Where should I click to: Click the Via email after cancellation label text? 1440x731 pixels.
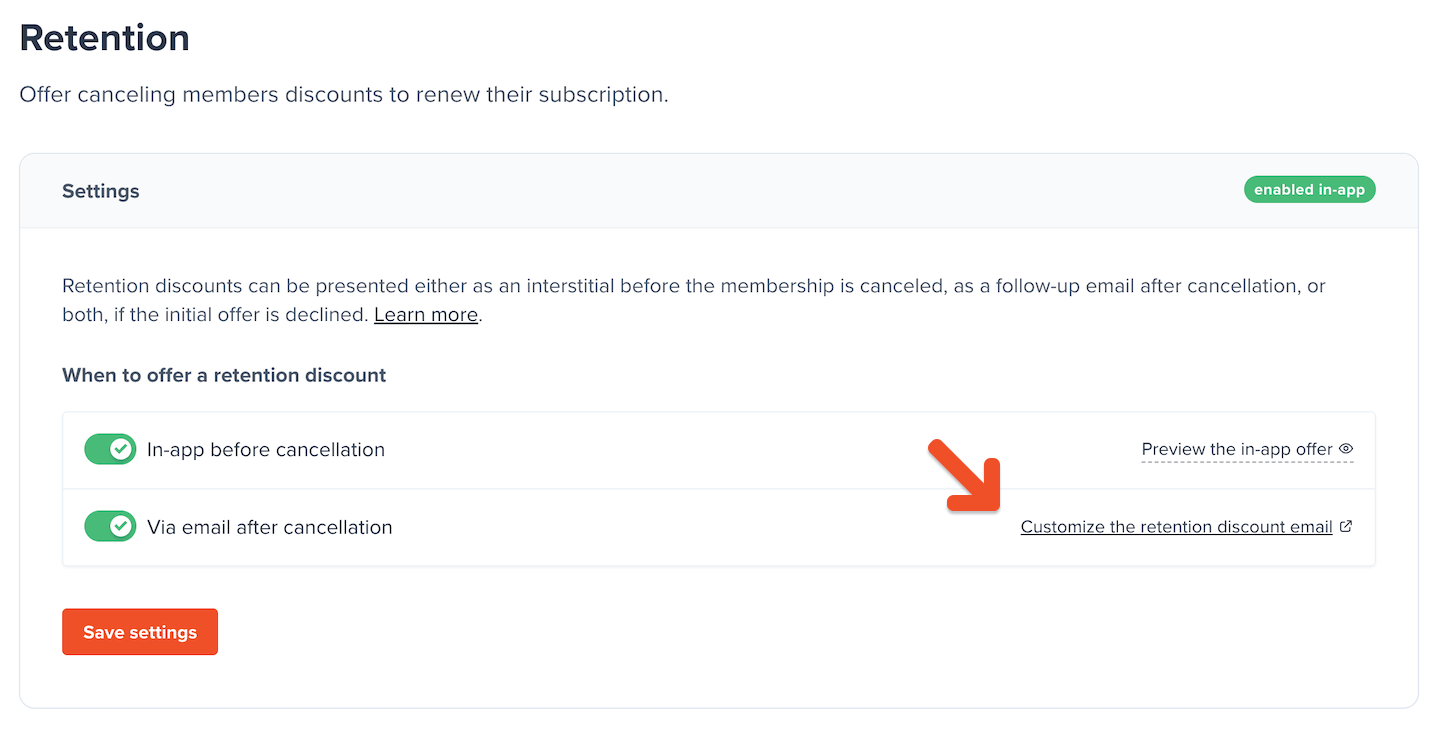(x=270, y=527)
